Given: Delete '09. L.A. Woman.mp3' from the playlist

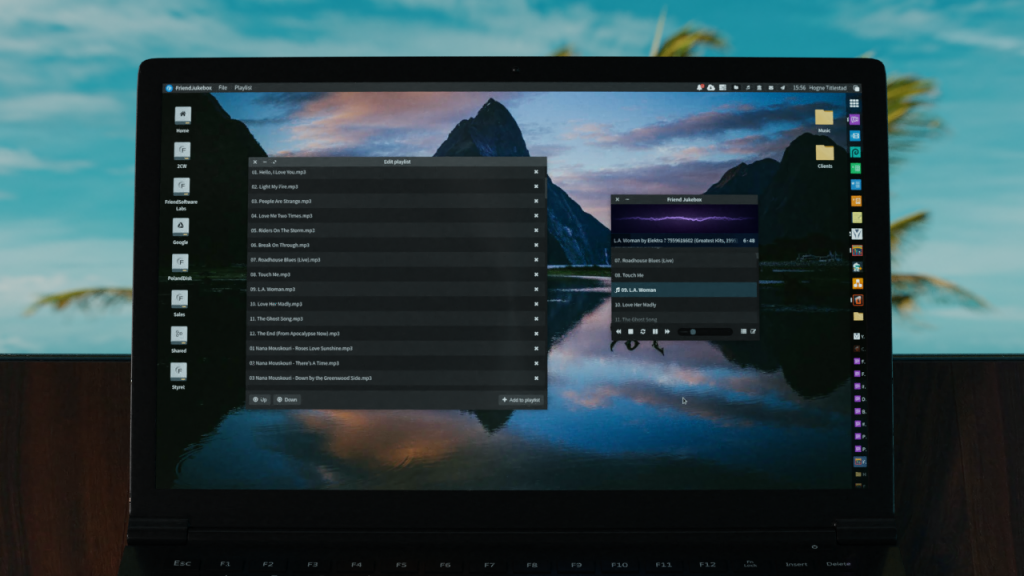Looking at the screenshot, I should point(536,289).
